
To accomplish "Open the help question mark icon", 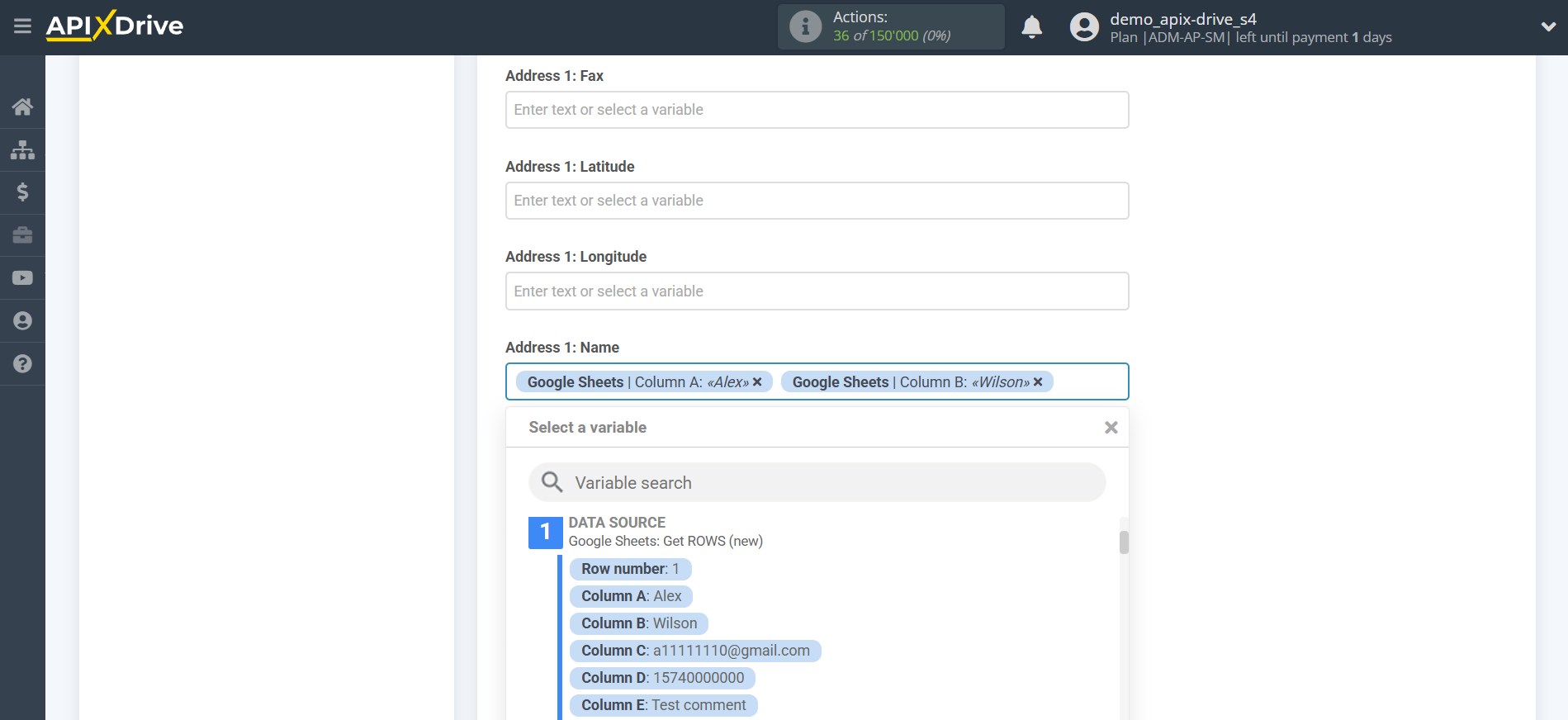I will coord(22,363).
